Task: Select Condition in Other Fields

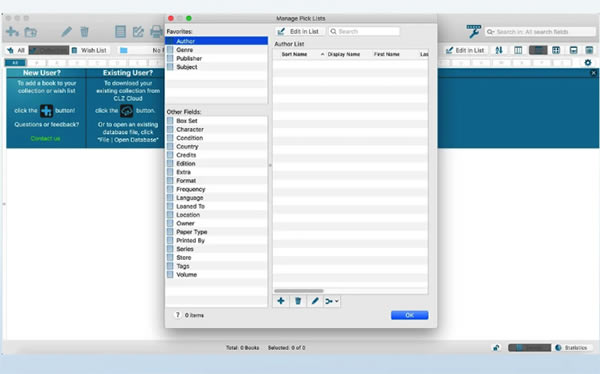Action: point(217,138)
